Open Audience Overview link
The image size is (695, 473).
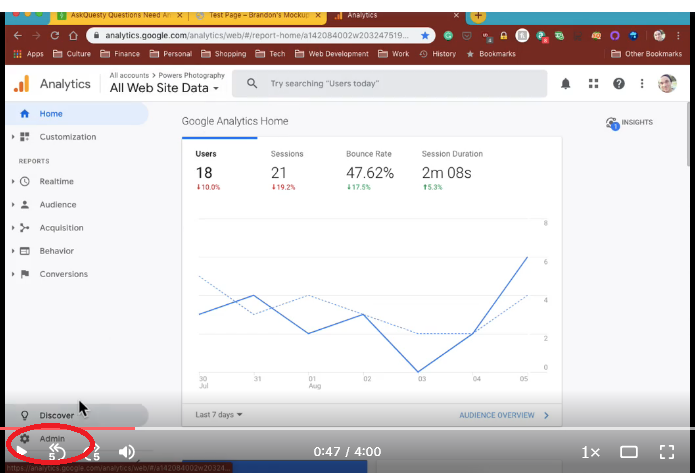click(504, 415)
